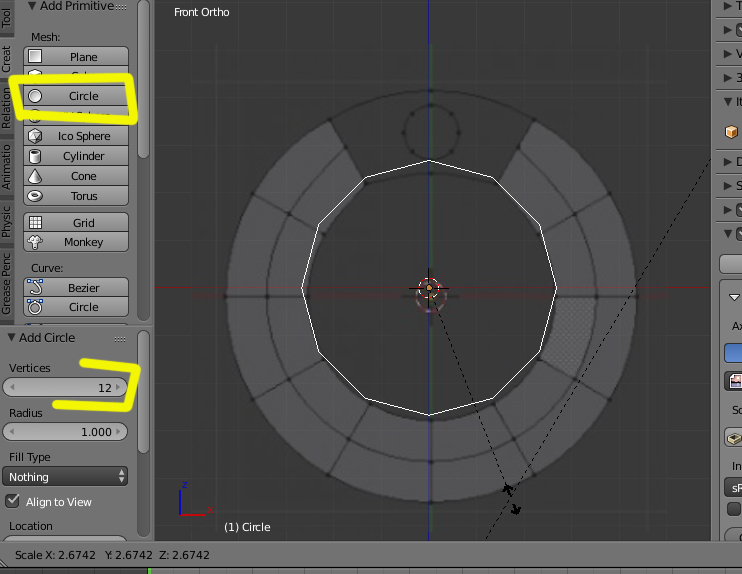
Task: Add an Ico Sphere mesh
Action: [x=76, y=136]
